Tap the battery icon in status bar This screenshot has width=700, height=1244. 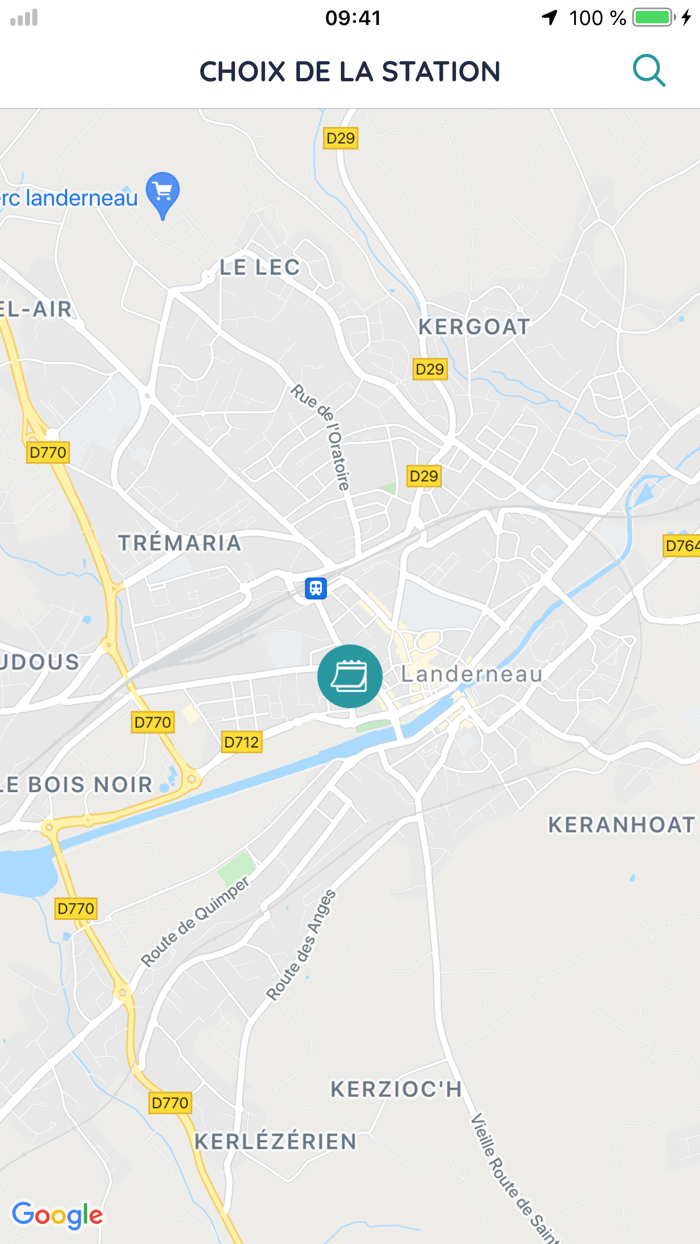[663, 18]
